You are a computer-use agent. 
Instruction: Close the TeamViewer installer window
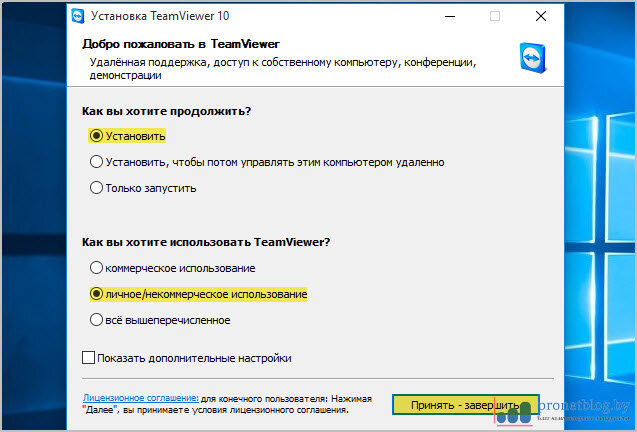point(541,16)
